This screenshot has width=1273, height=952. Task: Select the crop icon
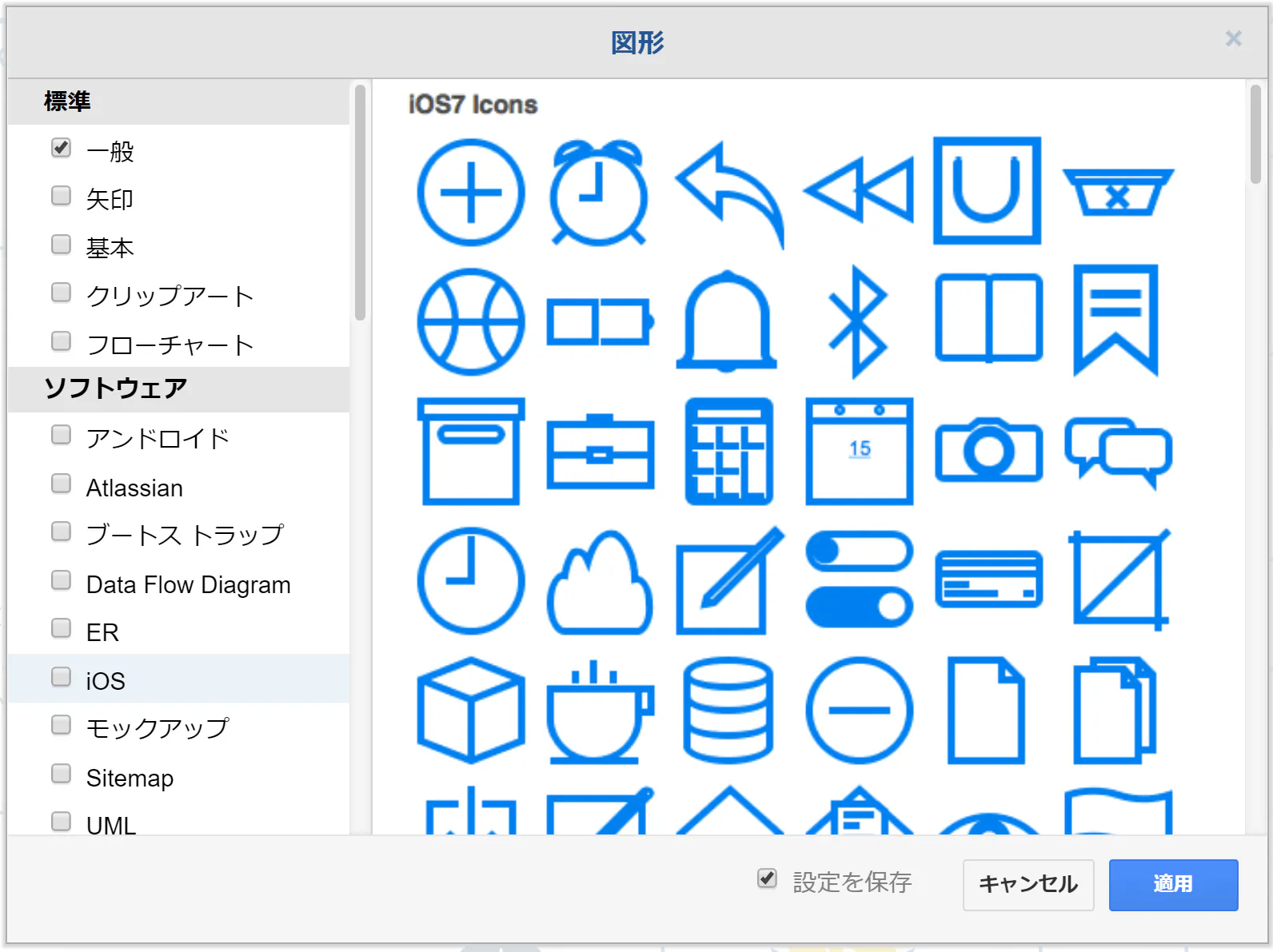click(x=1119, y=580)
